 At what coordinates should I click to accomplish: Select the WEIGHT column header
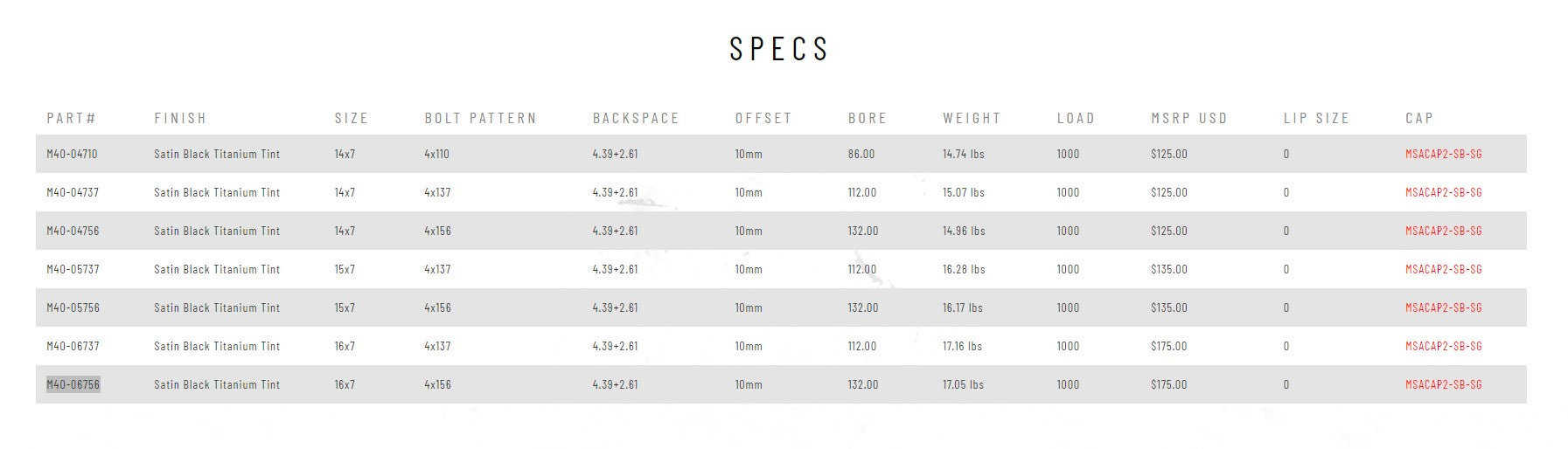[972, 118]
